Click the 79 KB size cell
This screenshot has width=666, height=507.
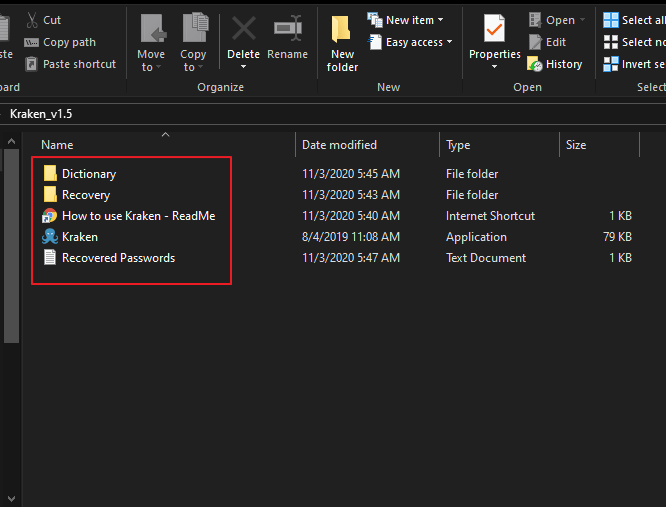point(618,237)
